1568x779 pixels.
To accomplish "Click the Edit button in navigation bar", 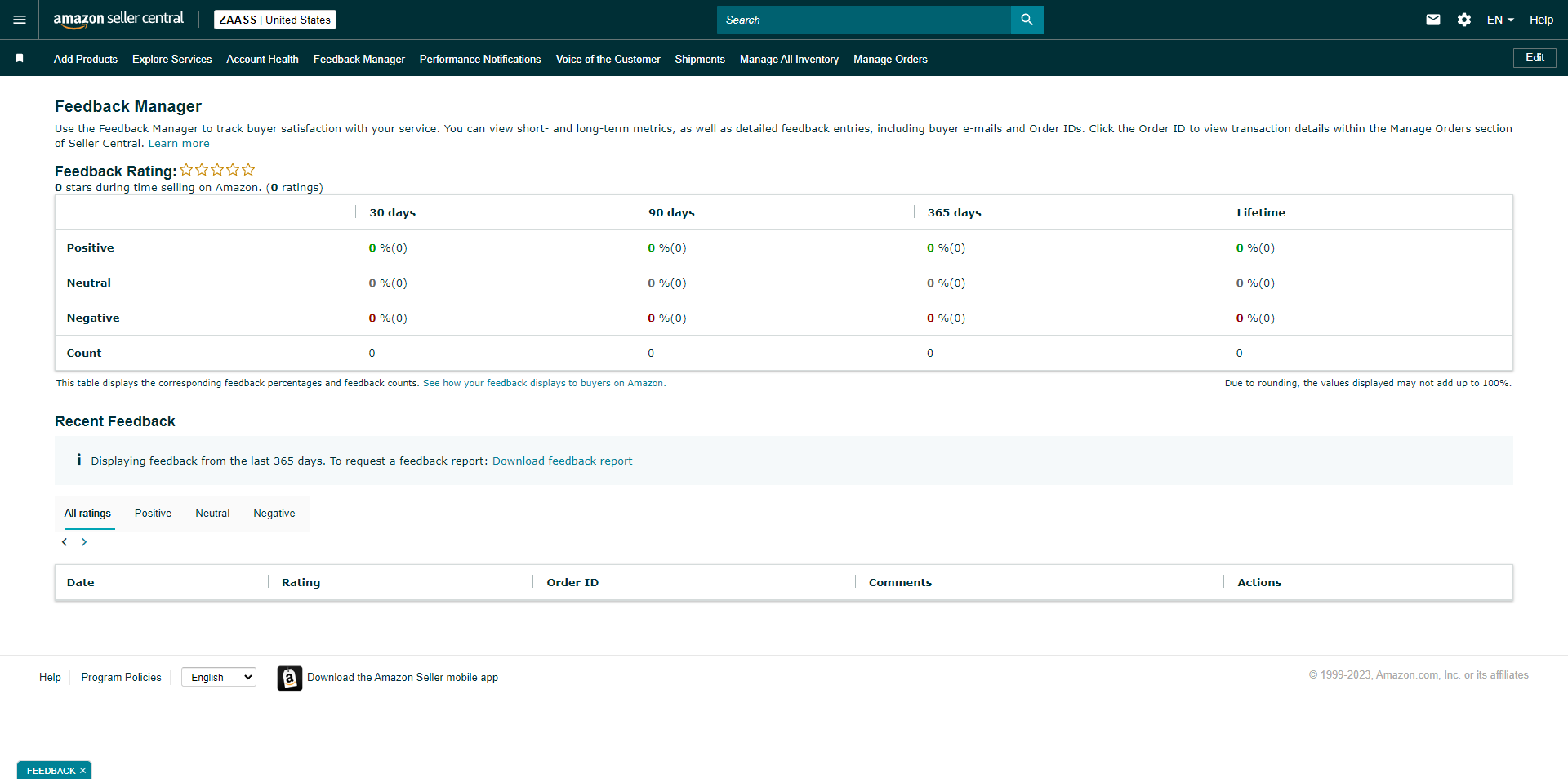I will (x=1535, y=58).
